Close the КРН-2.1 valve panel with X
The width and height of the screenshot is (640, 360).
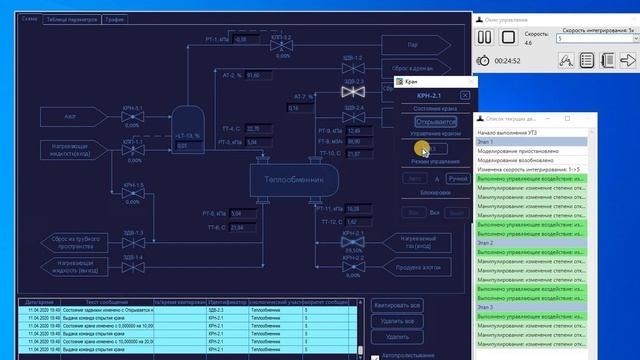(x=464, y=96)
